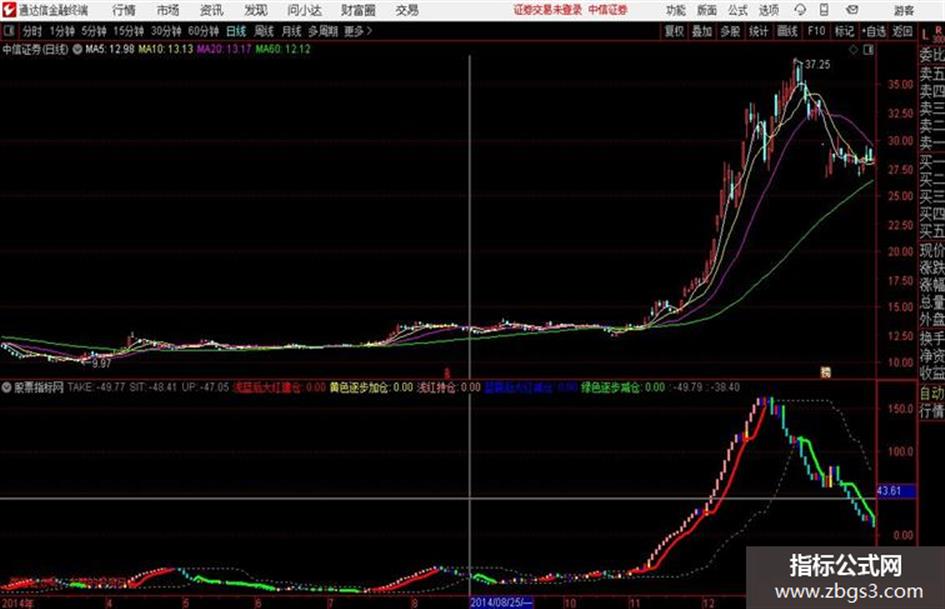The height and width of the screenshot is (609, 945).
Task: Open the 多周期 multi-period view
Action: point(323,31)
